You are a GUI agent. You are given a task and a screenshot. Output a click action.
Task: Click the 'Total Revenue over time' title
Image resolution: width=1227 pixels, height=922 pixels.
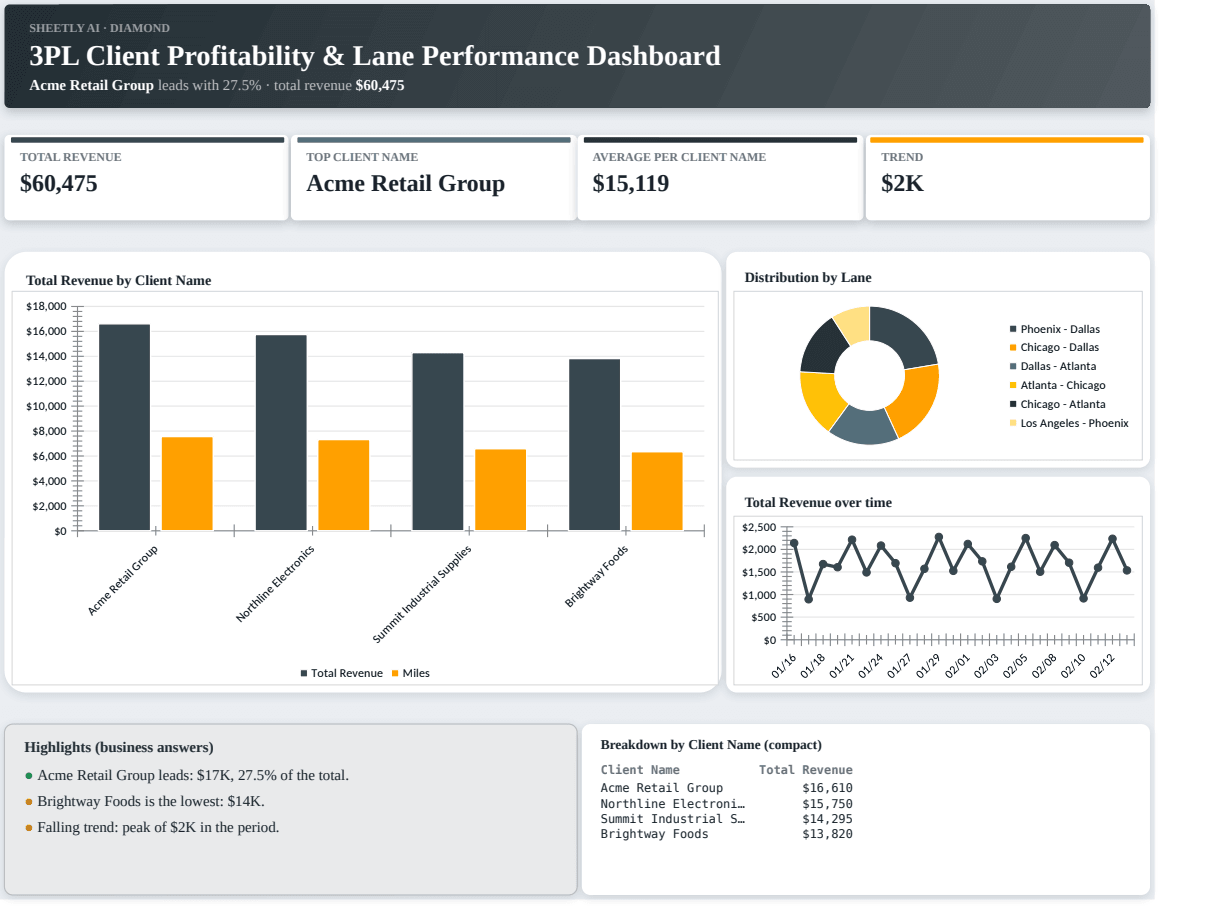[x=818, y=503]
